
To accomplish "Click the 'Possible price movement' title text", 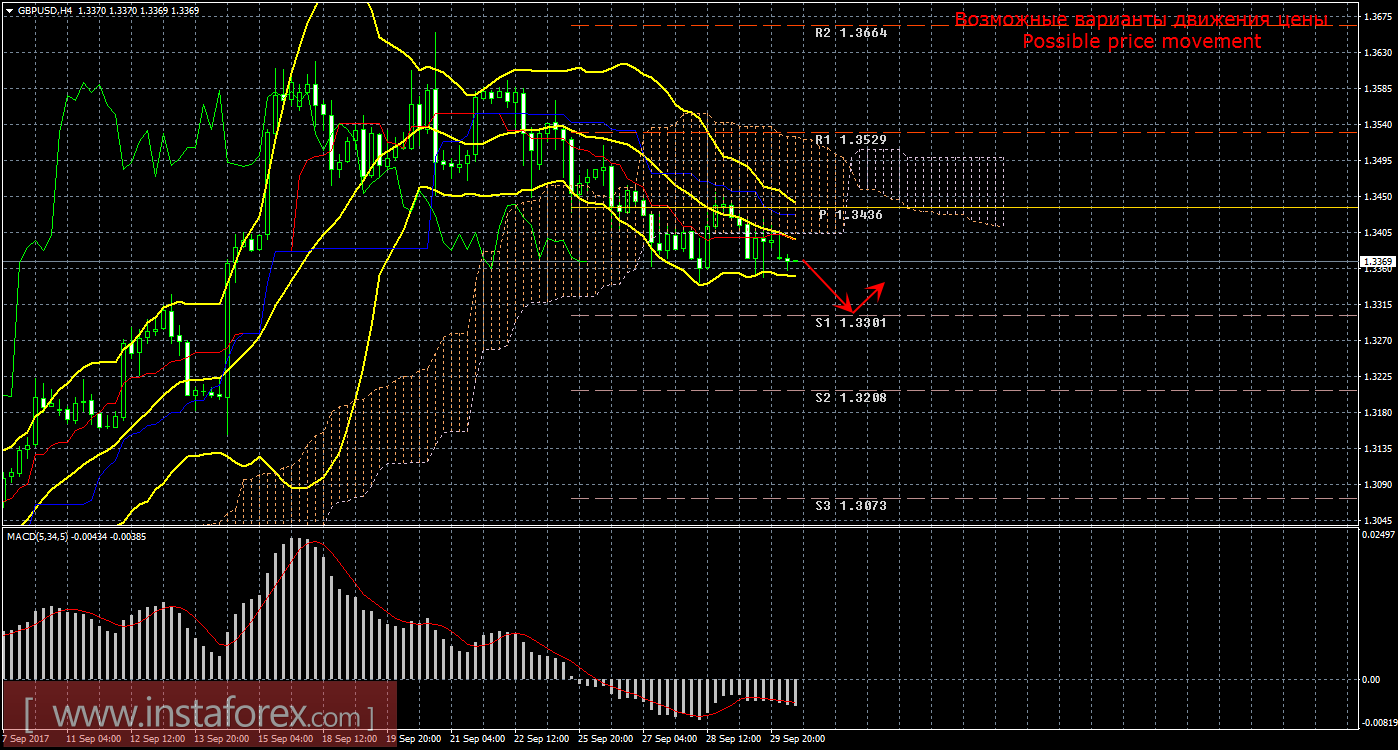I will click(1141, 41).
